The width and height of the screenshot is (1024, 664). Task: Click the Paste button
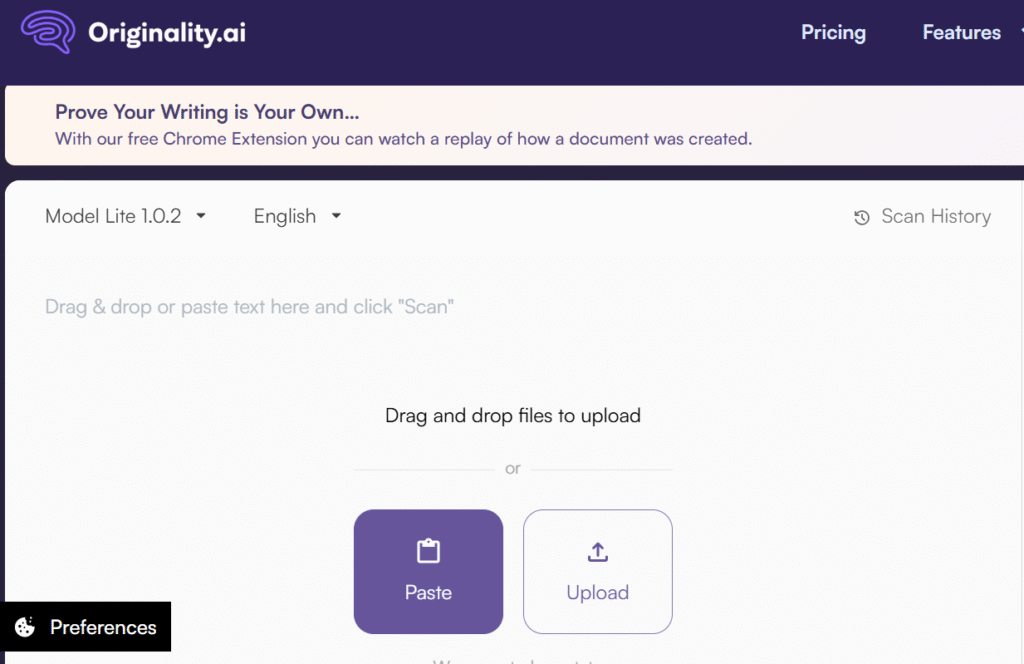tap(428, 572)
